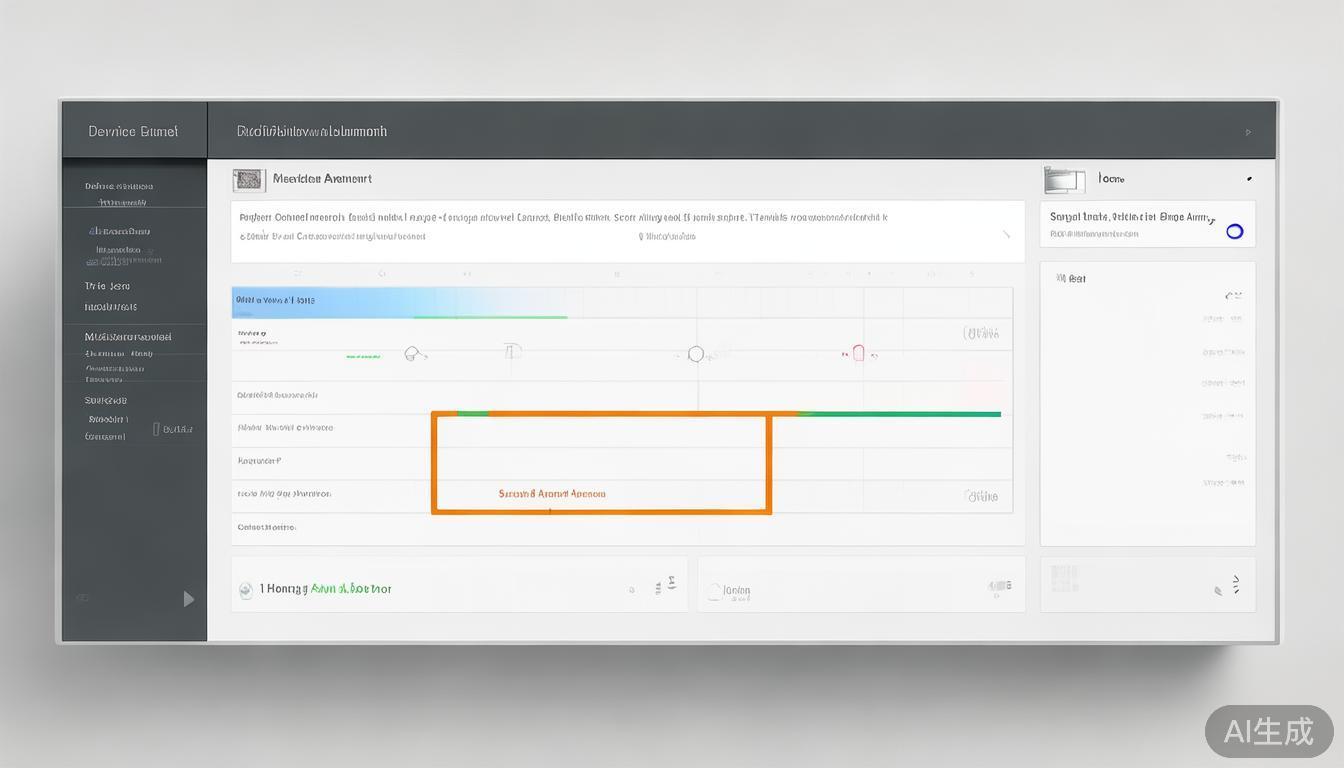Toggle the blue circle radio button in right panel

pos(1234,231)
